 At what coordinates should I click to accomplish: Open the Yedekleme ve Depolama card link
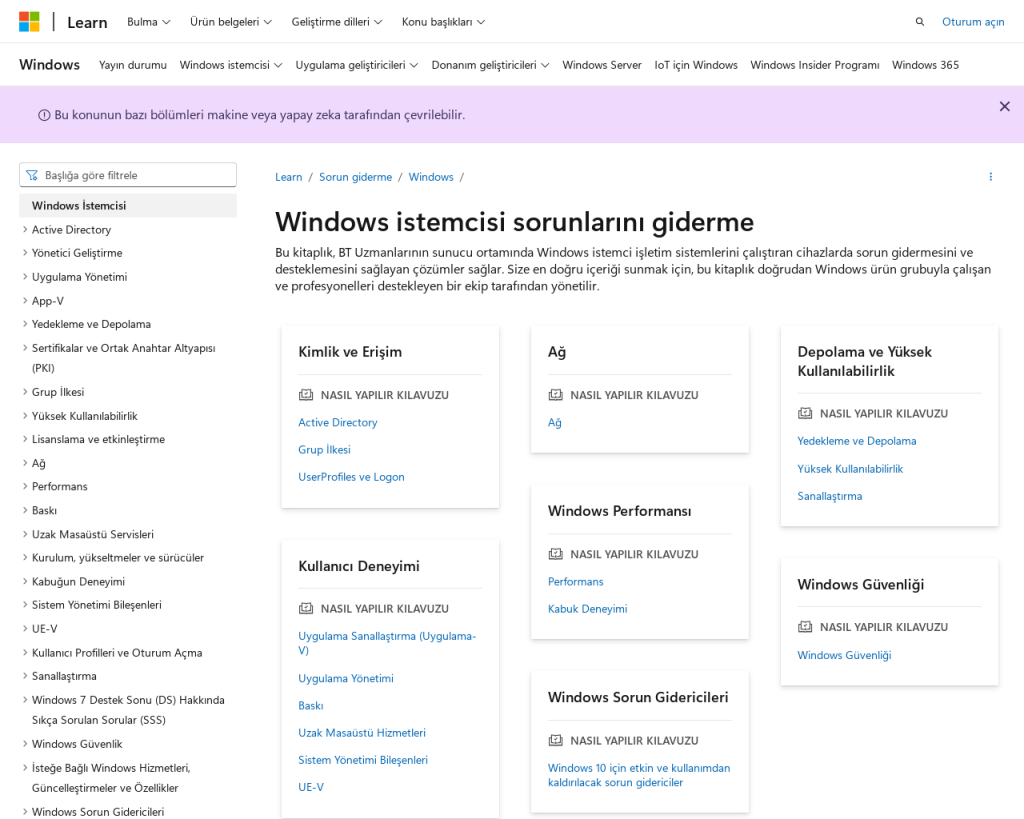(x=857, y=441)
